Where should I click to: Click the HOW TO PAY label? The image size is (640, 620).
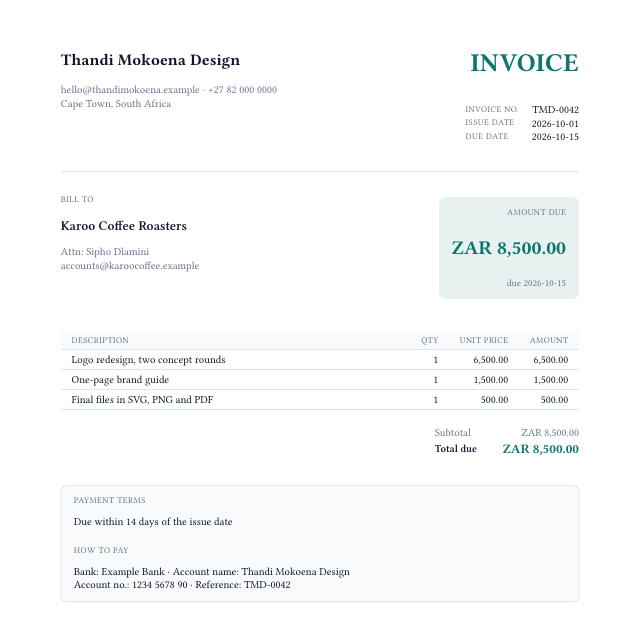coord(101,550)
